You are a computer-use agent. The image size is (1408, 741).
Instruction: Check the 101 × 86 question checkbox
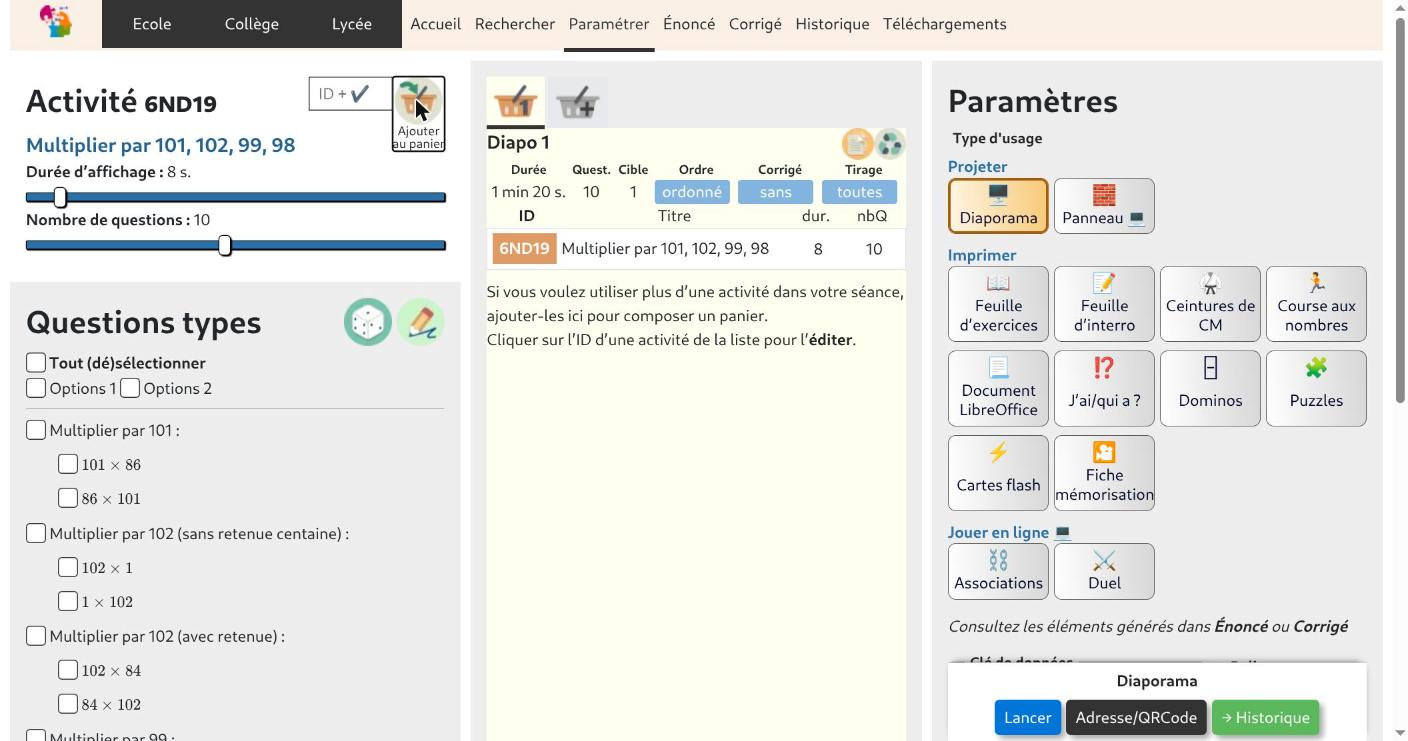(68, 464)
